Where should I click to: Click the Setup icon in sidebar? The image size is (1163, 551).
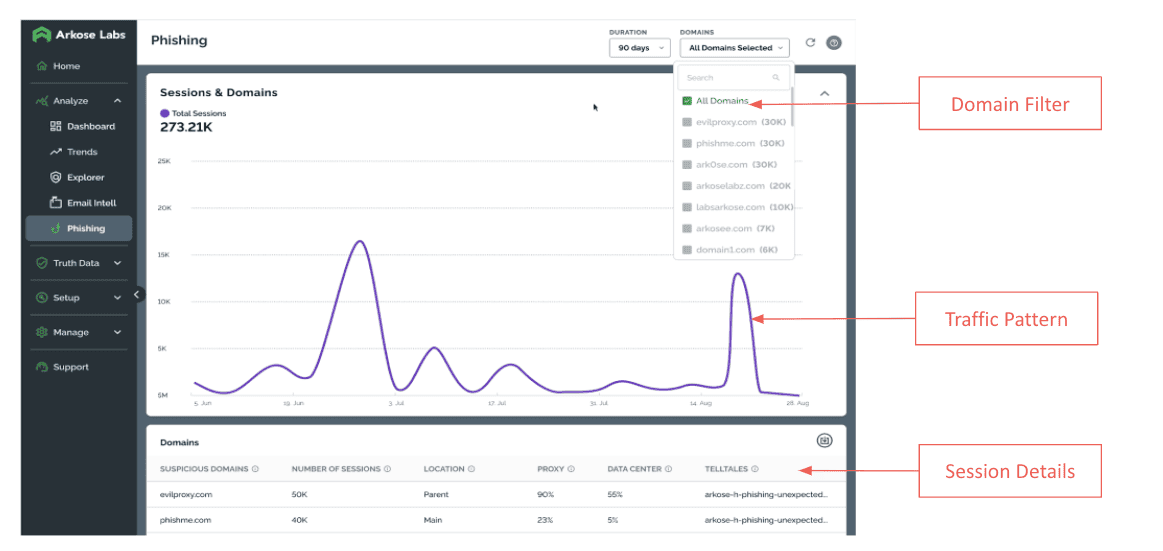click(42, 297)
